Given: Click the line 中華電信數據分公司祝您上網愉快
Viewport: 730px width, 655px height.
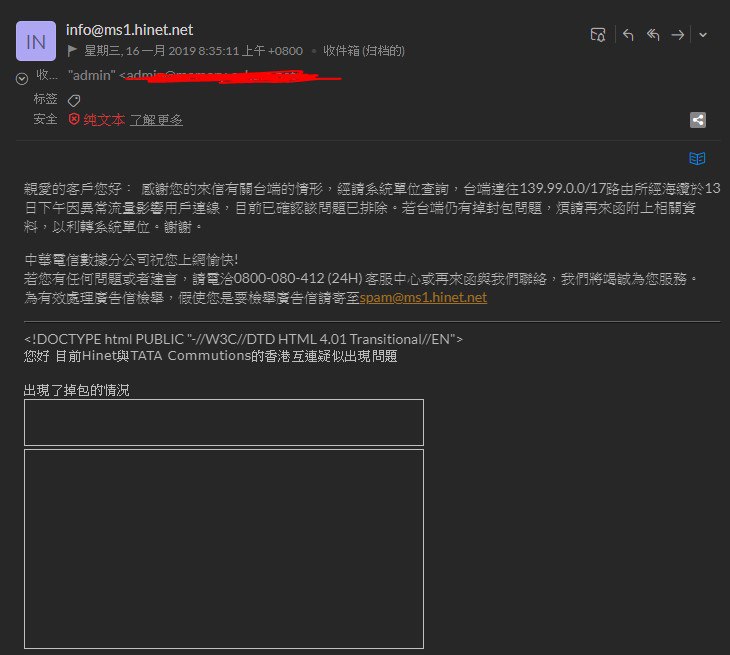Looking at the screenshot, I should click(131, 260).
